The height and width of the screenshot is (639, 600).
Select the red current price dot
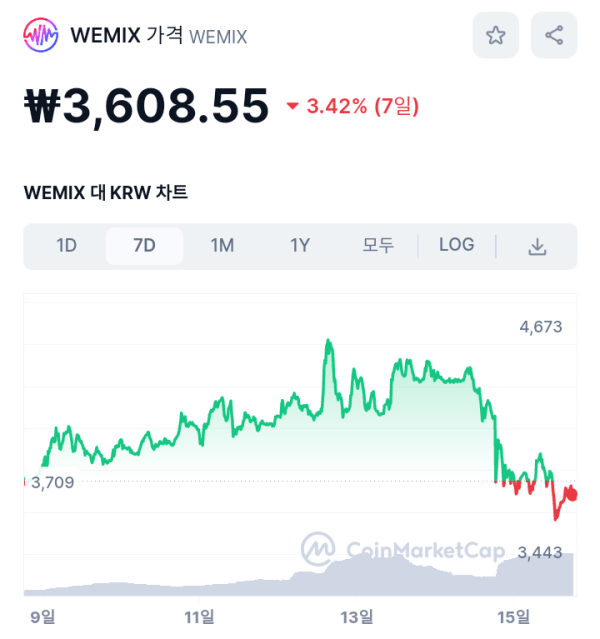[572, 495]
